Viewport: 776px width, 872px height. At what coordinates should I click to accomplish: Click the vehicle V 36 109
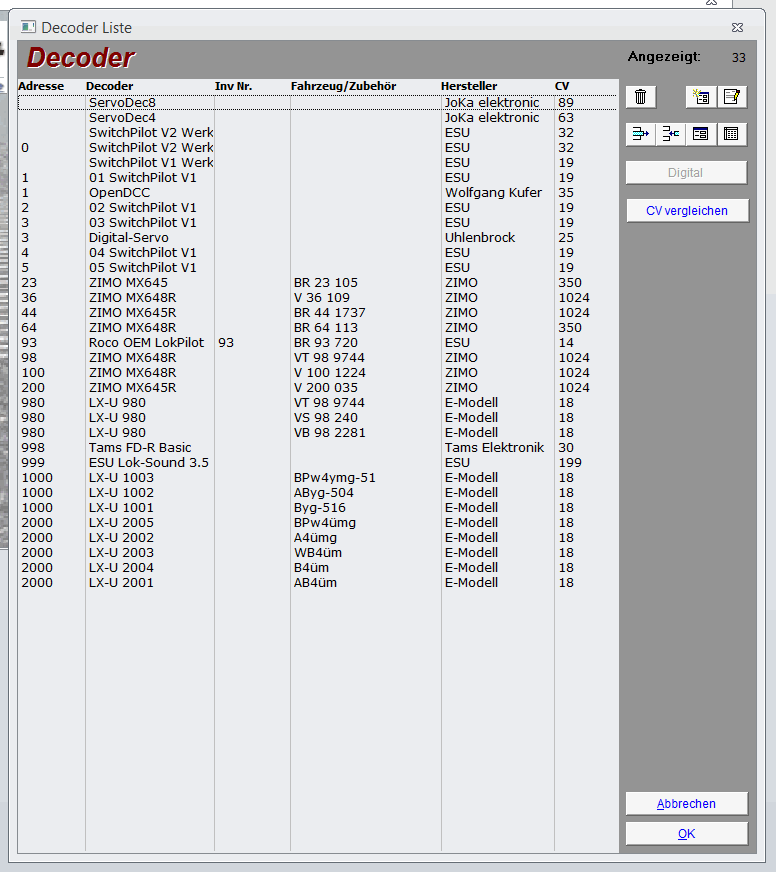pos(322,298)
